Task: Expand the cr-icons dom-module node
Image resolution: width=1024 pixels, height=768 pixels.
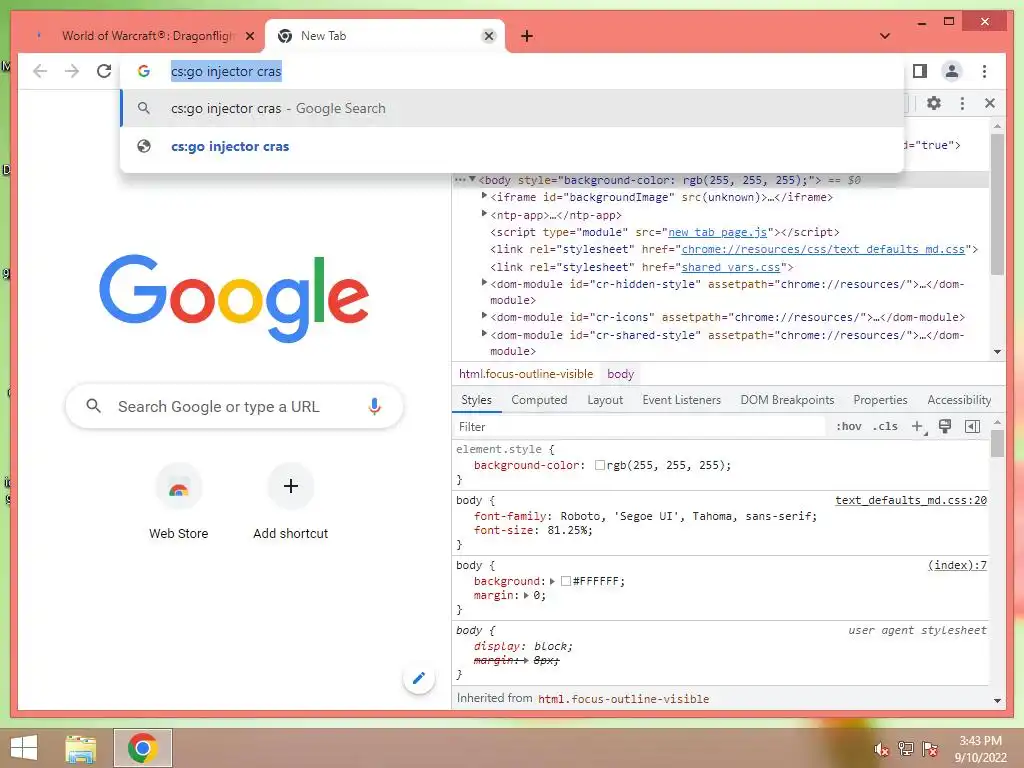Action: coord(484,315)
